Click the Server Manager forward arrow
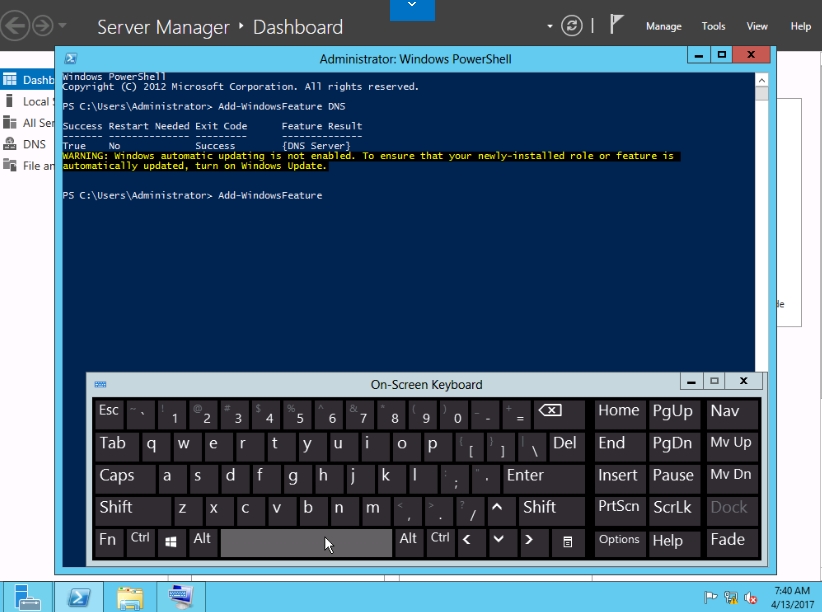The width and height of the screenshot is (822, 612). coord(43,25)
